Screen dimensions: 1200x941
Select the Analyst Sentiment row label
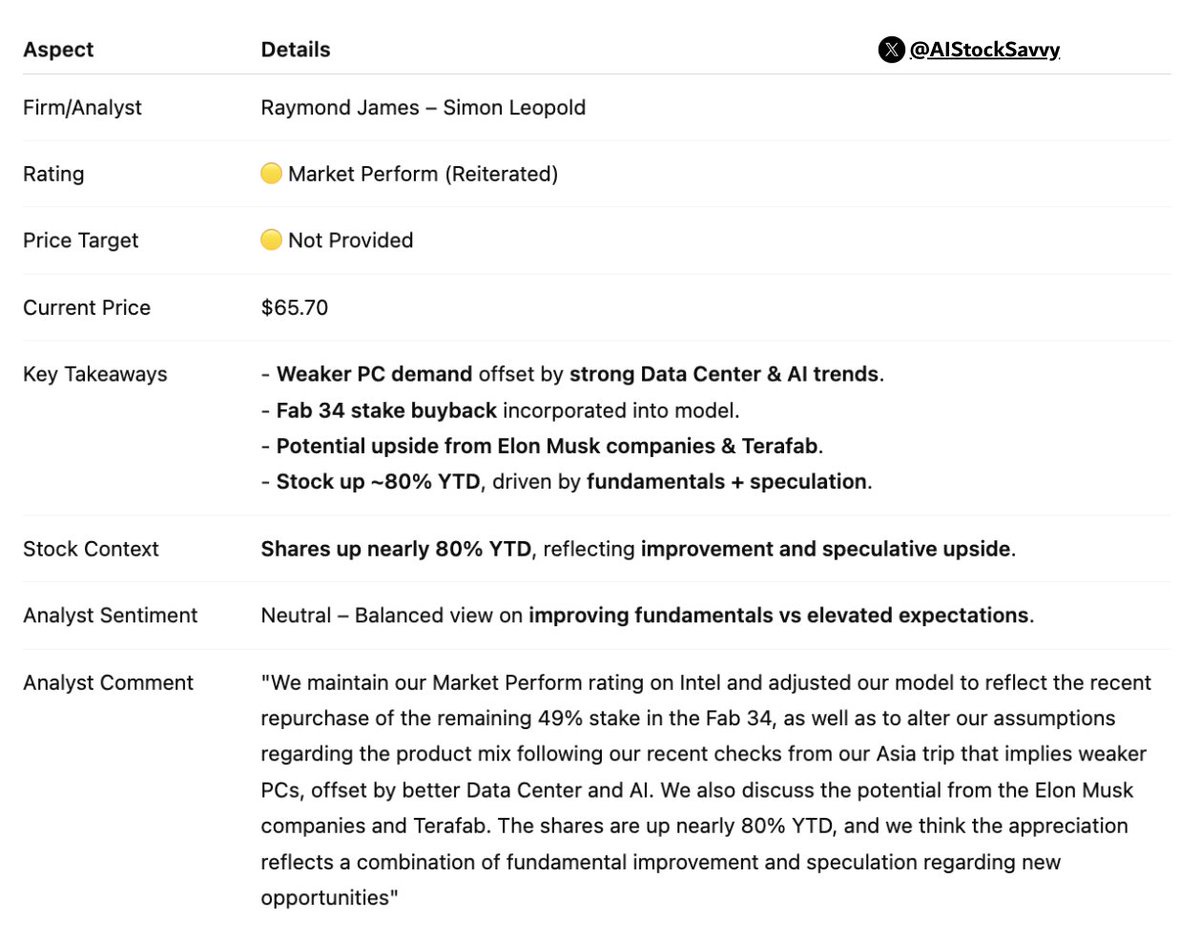[110, 615]
